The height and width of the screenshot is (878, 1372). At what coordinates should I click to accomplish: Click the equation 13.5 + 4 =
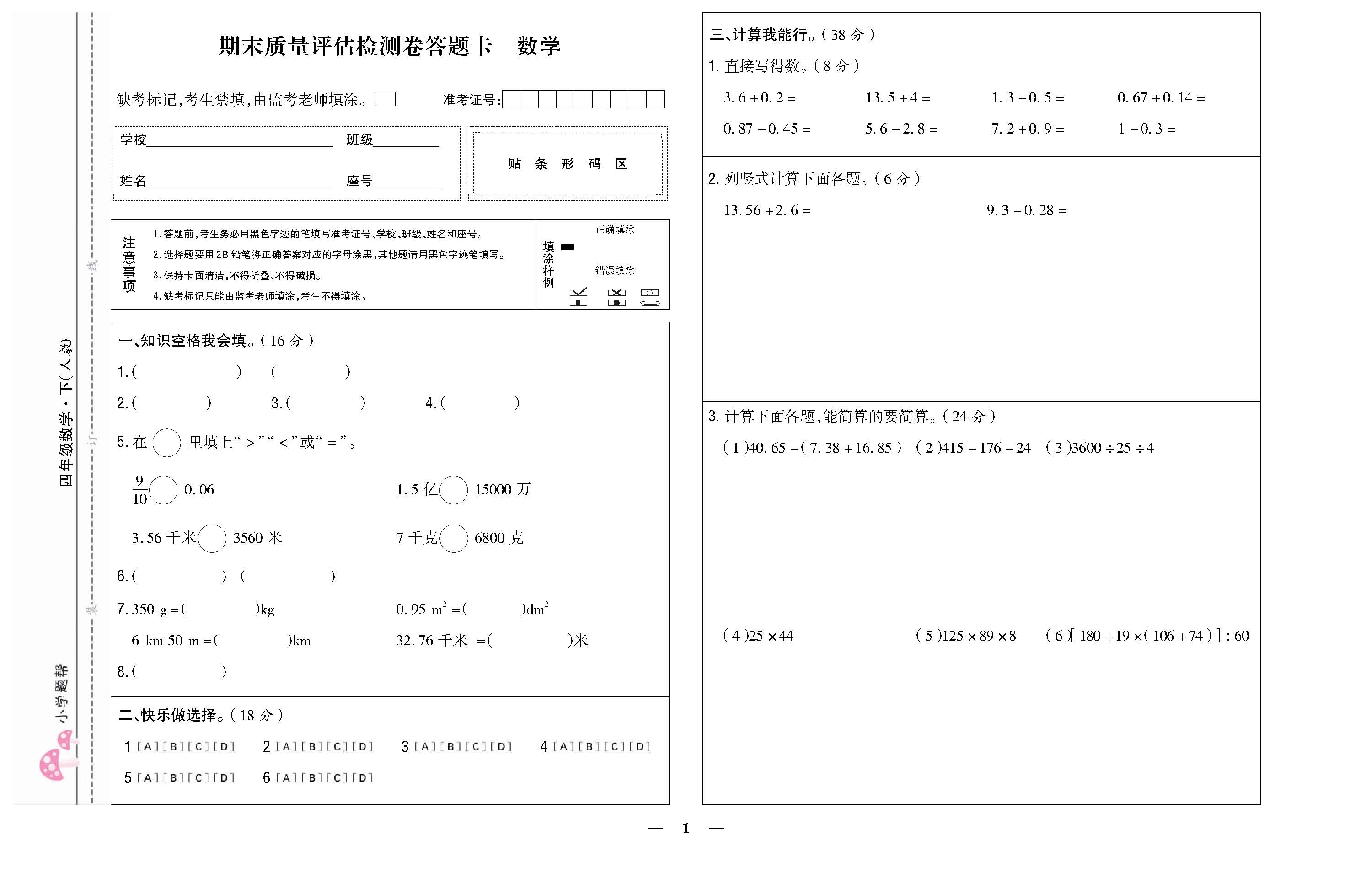pos(898,98)
